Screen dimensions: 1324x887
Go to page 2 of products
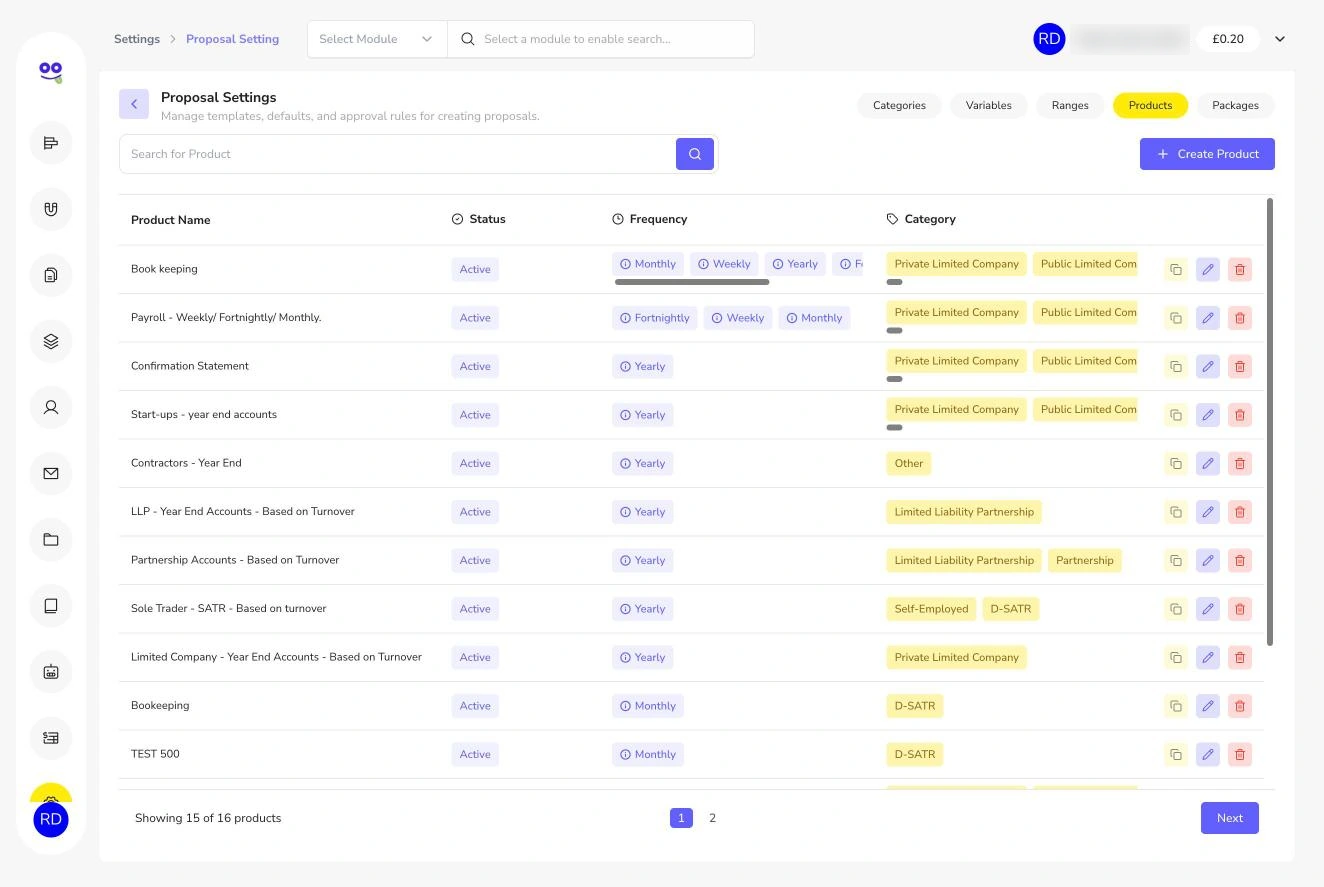[x=712, y=818]
